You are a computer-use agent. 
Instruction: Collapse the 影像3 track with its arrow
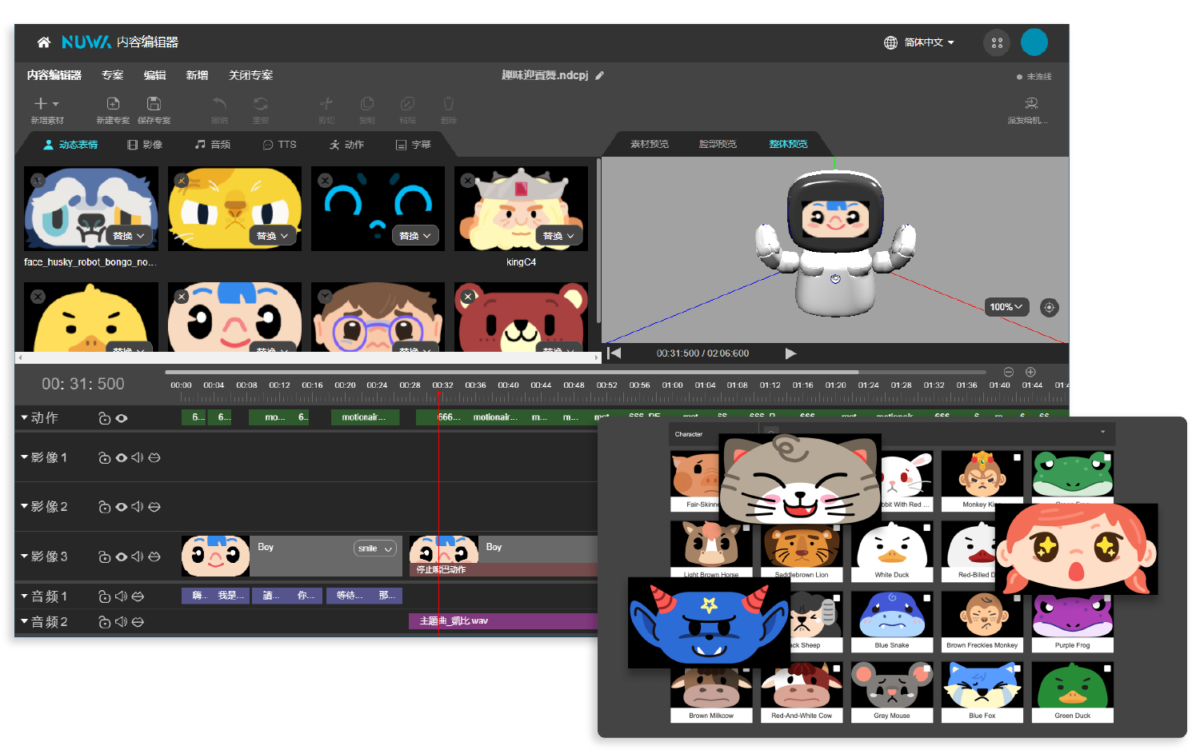pos(25,556)
